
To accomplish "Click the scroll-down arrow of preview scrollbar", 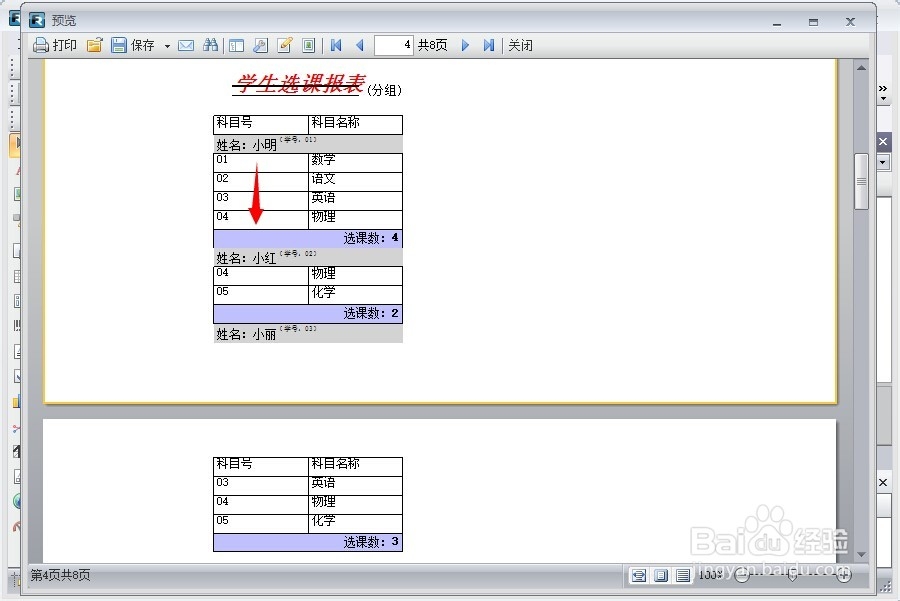I will point(861,555).
